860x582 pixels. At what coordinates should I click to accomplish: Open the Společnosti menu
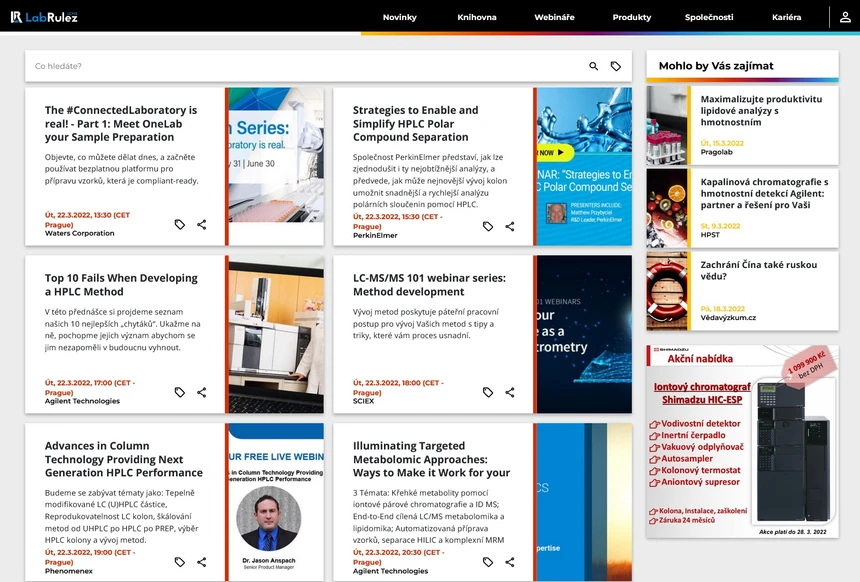pos(709,17)
